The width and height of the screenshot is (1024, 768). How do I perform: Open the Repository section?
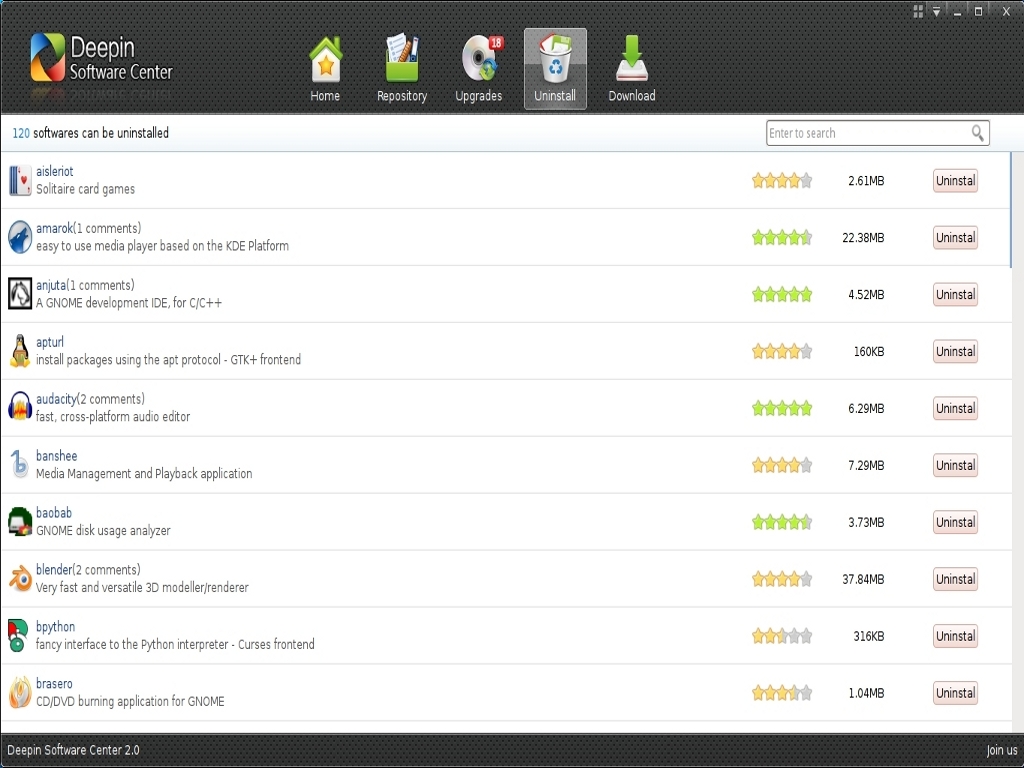click(x=402, y=69)
